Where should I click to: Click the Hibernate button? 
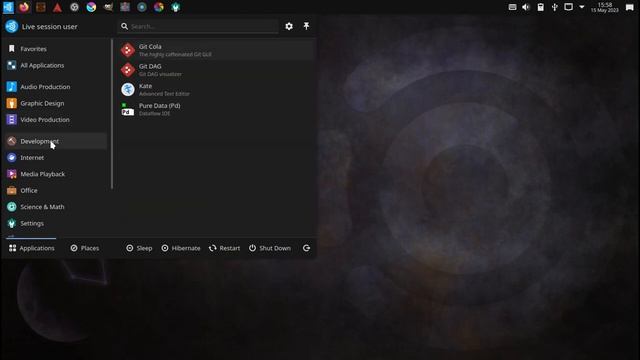click(x=181, y=248)
